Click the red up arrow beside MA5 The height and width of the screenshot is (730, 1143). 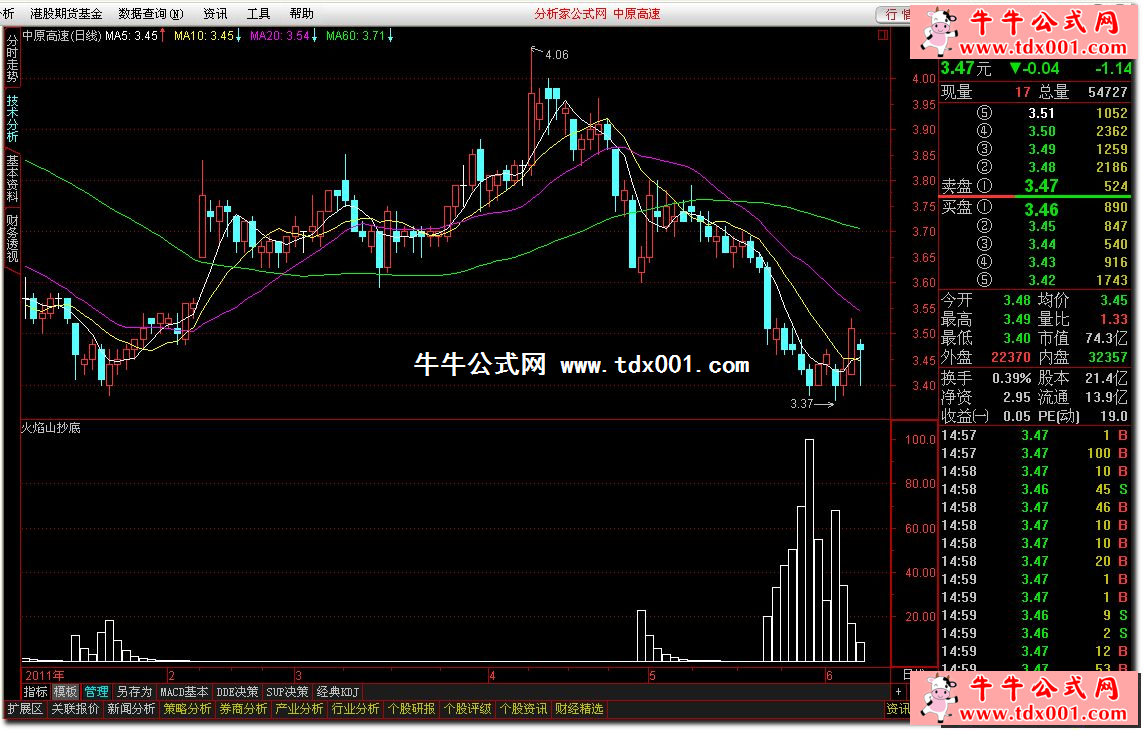point(163,35)
